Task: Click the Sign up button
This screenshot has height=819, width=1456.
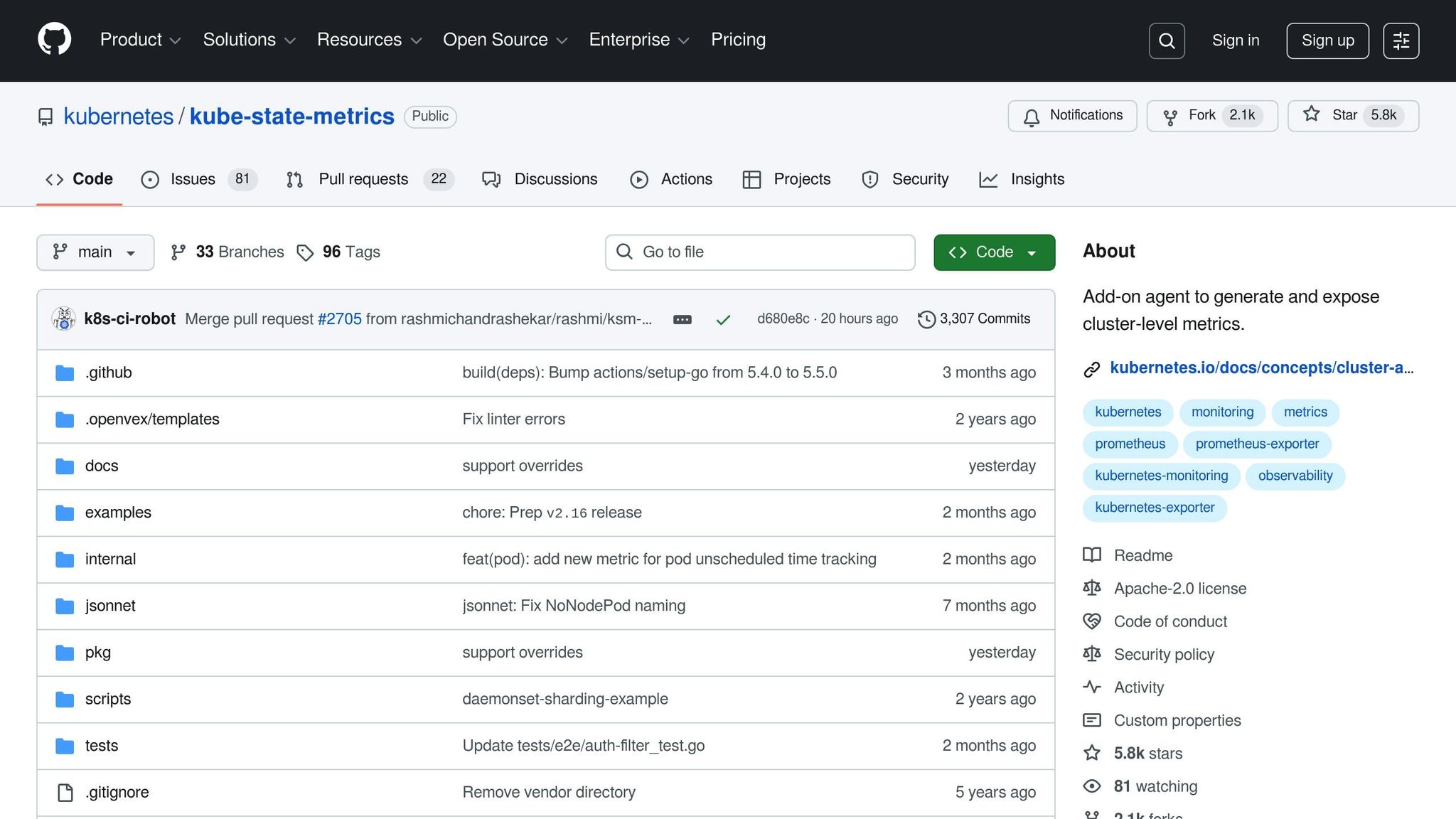Action: [x=1327, y=41]
